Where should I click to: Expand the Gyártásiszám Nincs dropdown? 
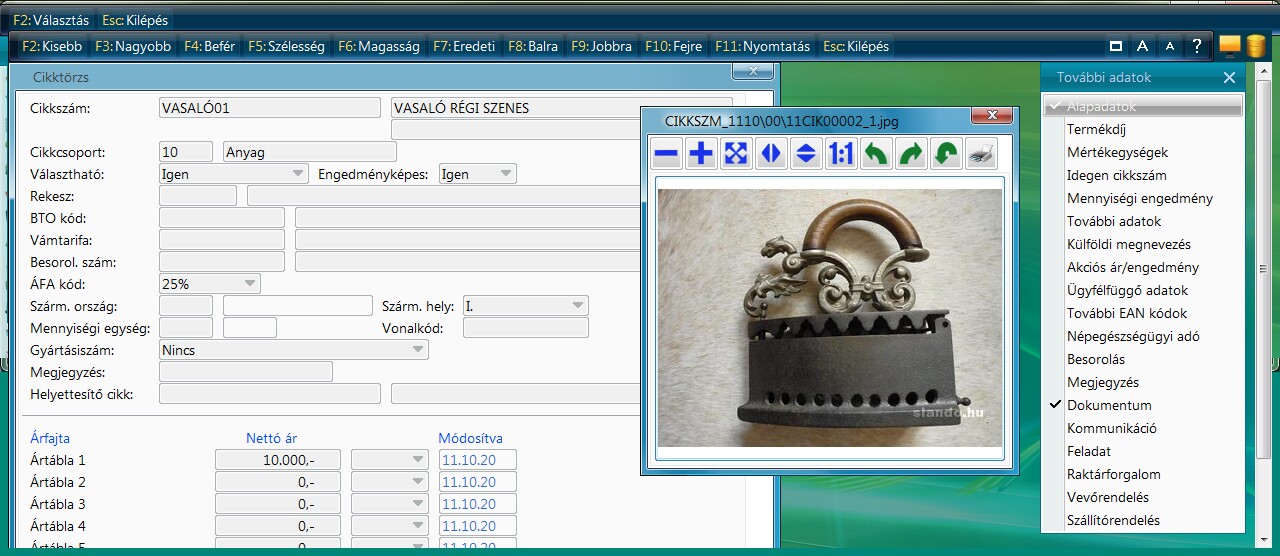coord(419,350)
